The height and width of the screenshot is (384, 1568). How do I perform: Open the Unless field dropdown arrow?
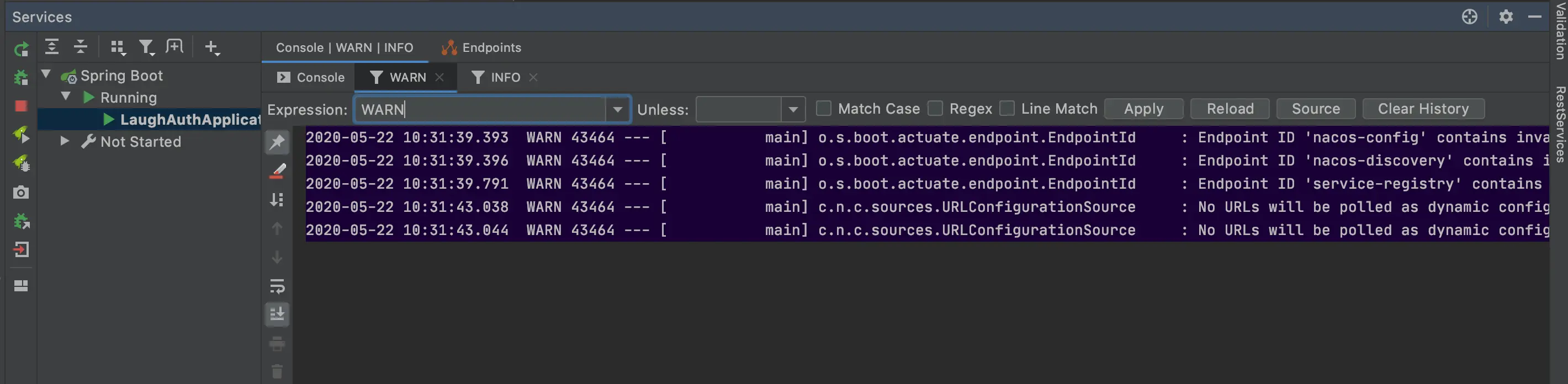pyautogui.click(x=792, y=110)
